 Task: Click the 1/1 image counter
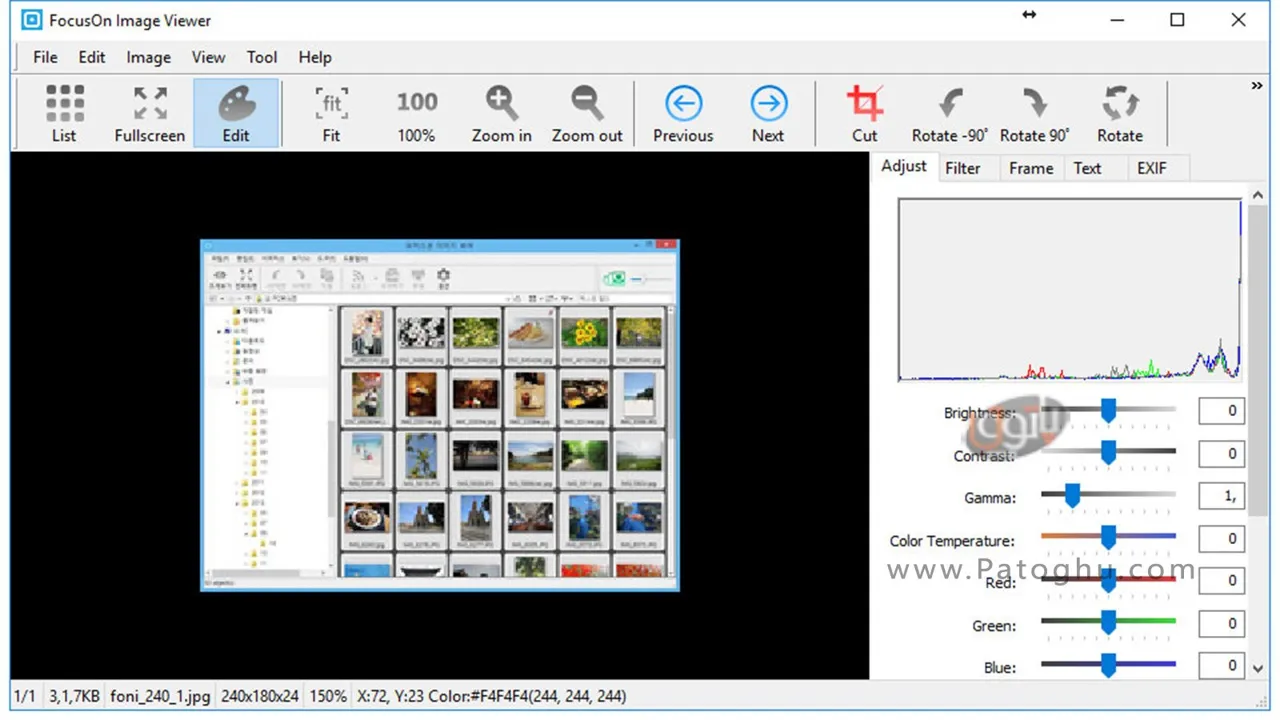pos(25,696)
